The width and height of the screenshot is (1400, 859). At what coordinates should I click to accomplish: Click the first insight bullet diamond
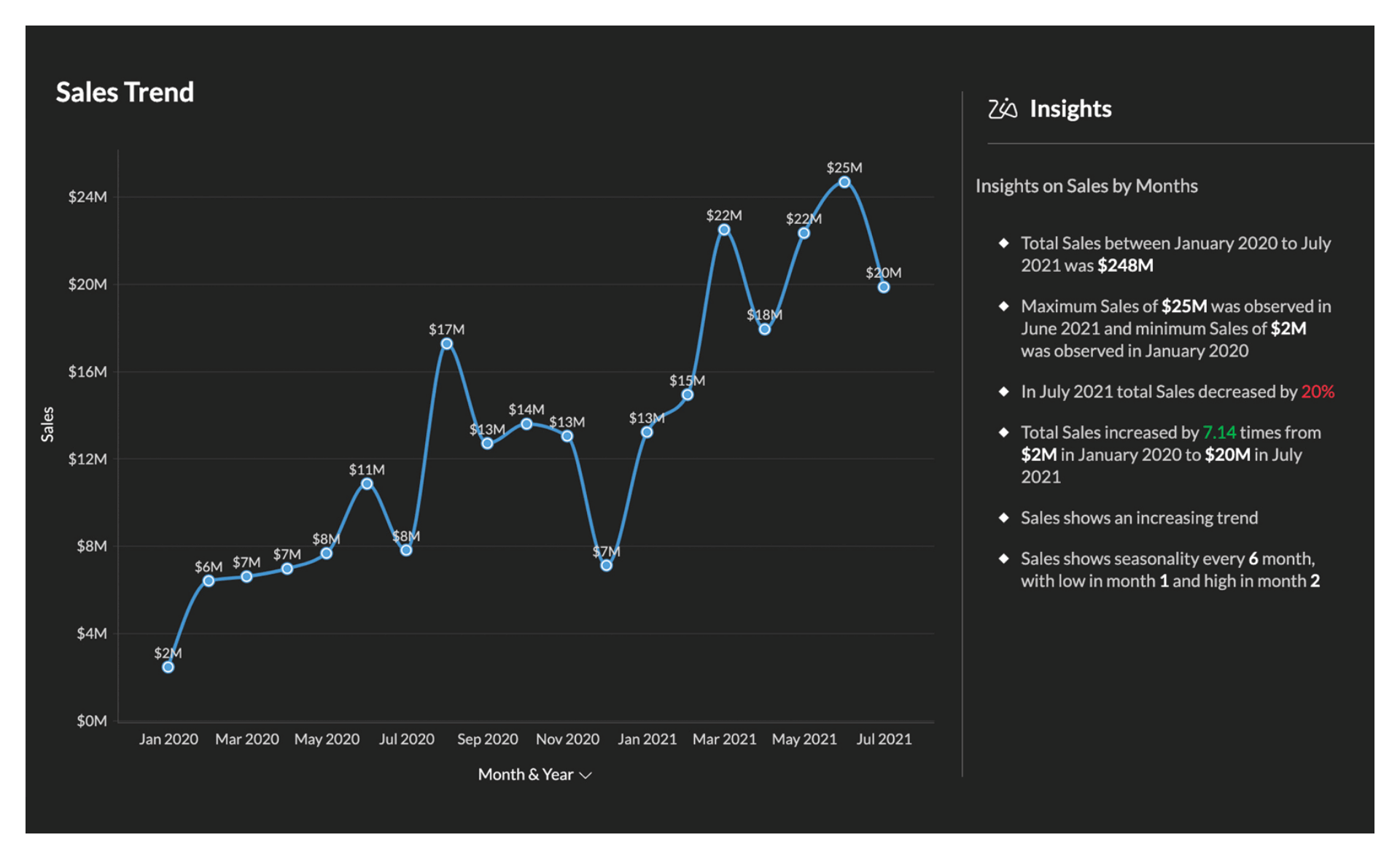[x=1004, y=243]
